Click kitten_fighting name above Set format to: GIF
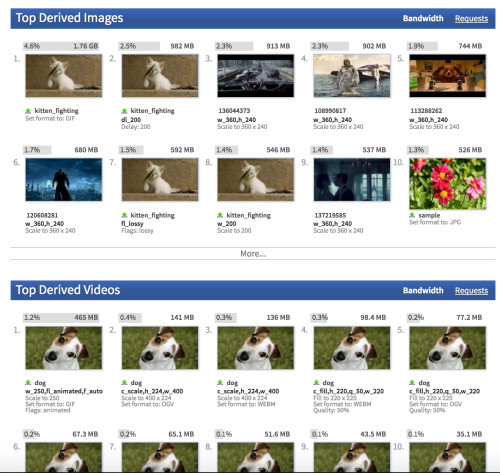The height and width of the screenshot is (473, 500). click(56, 111)
